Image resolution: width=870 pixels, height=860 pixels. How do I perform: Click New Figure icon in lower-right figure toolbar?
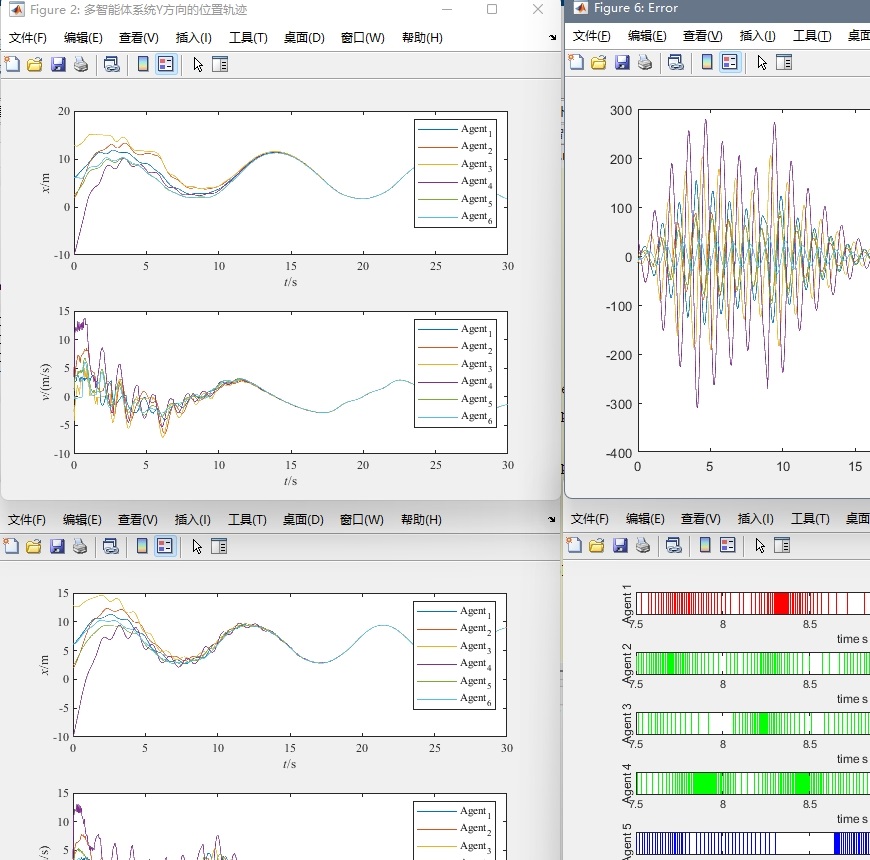click(575, 545)
